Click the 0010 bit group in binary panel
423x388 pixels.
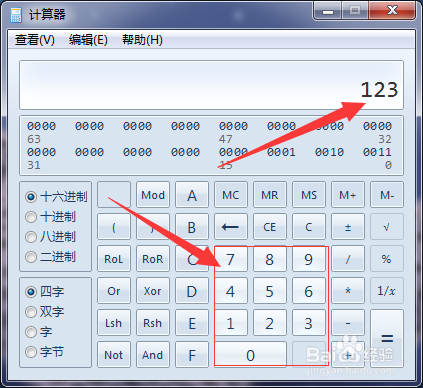click(329, 152)
